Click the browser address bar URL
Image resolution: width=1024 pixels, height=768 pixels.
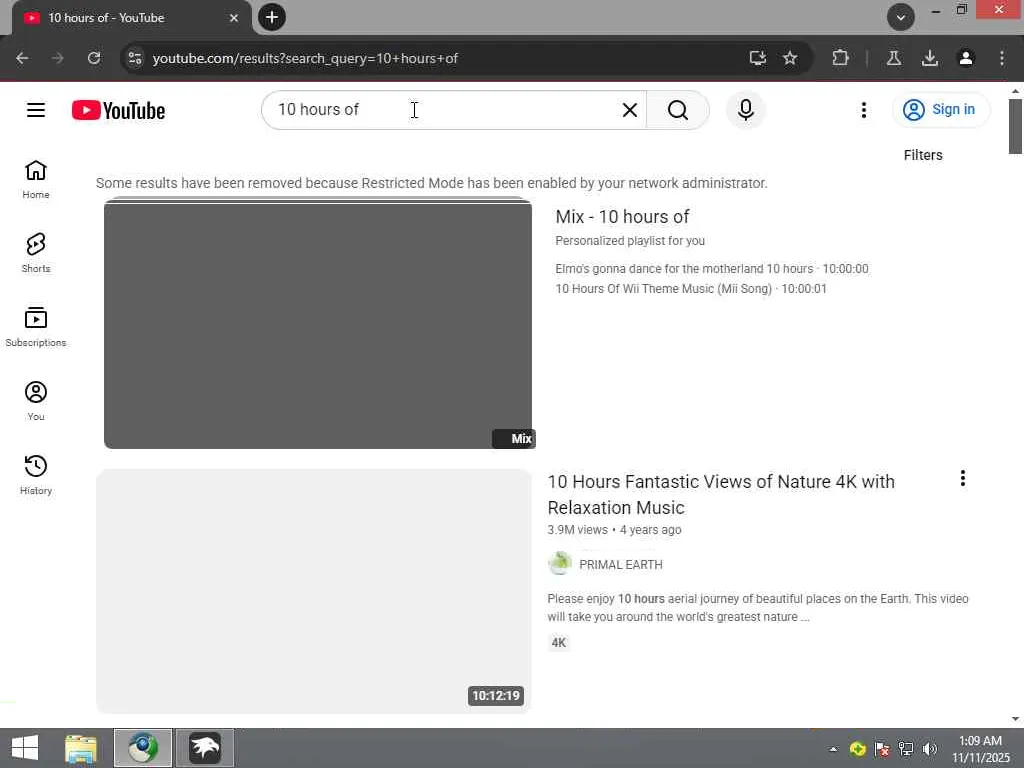[x=305, y=58]
